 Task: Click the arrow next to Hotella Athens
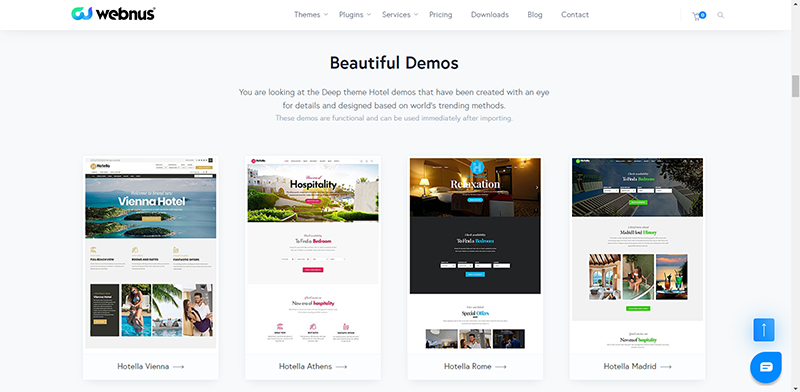[x=341, y=366]
